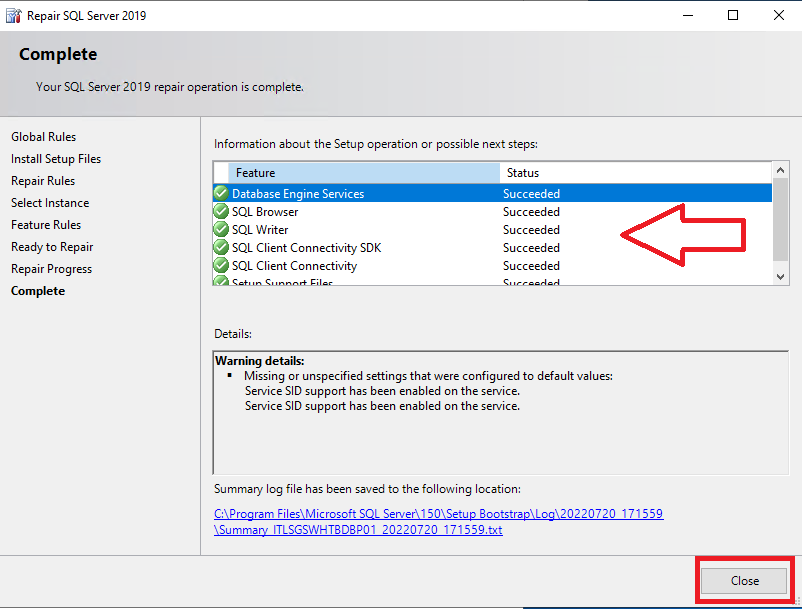Click the 'repair operation is complete' message
Screen dimensions: 802x609
170,87
